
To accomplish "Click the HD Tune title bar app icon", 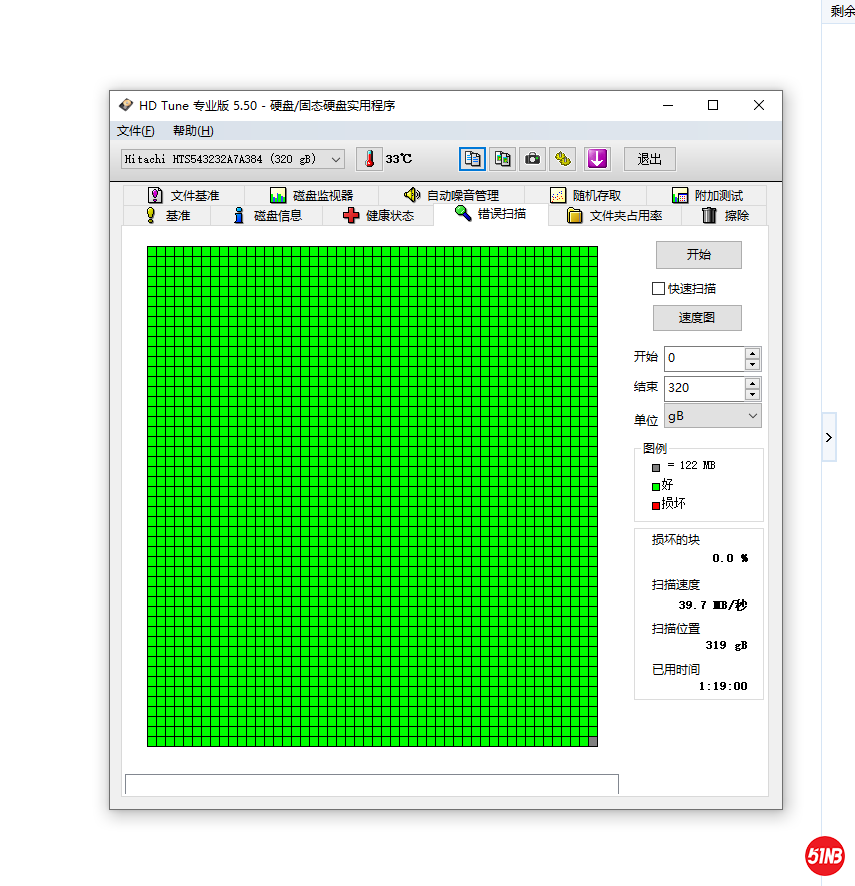I will (x=125, y=105).
